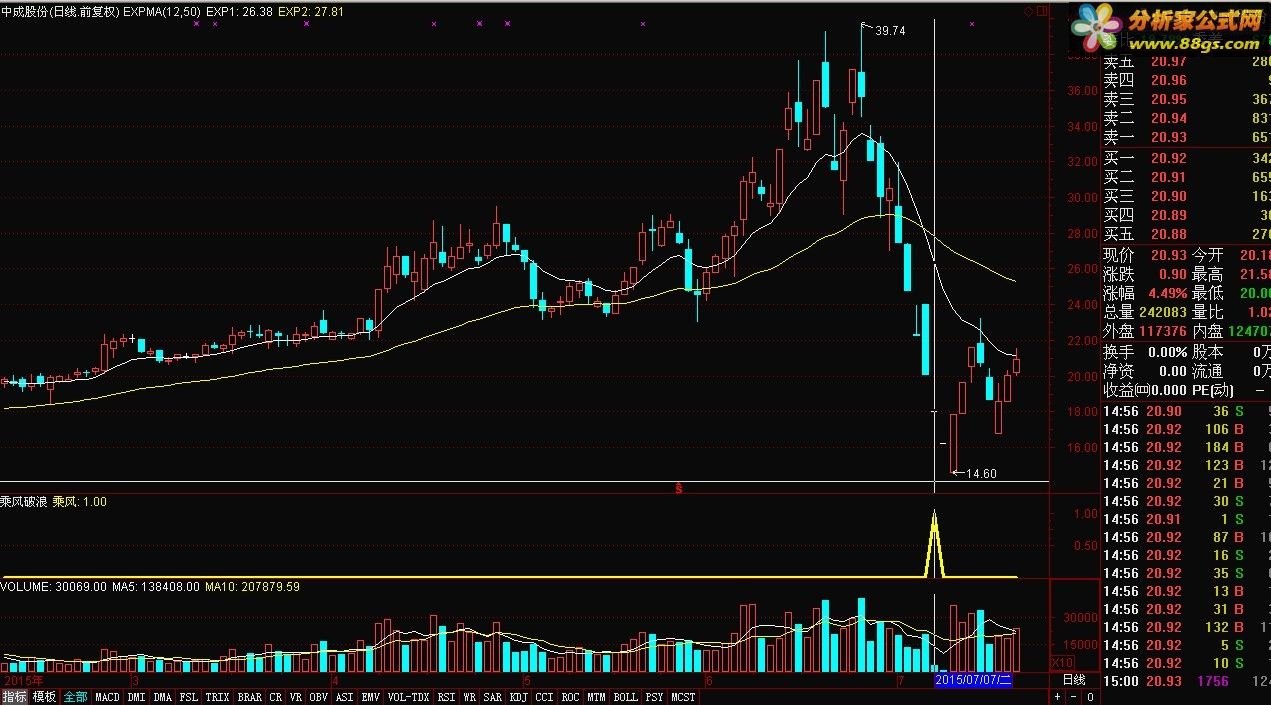Click the 涨幅 4.49% value
The width and height of the screenshot is (1271, 705).
click(x=1167, y=293)
